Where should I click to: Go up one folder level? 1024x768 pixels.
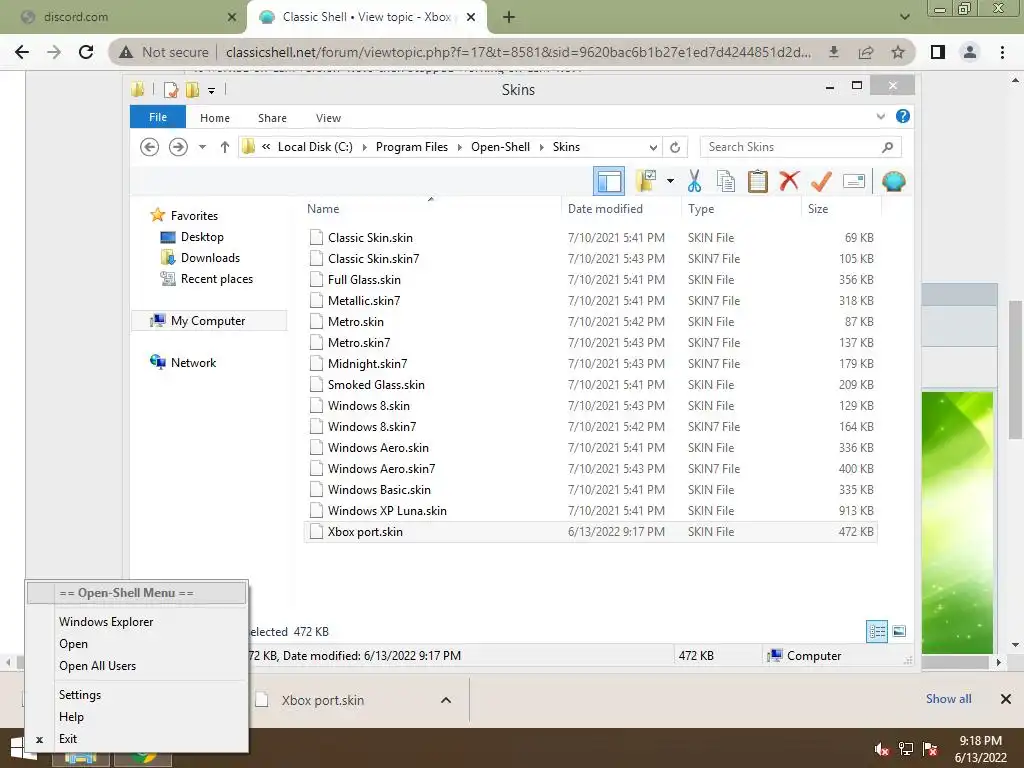pyautogui.click(x=225, y=147)
